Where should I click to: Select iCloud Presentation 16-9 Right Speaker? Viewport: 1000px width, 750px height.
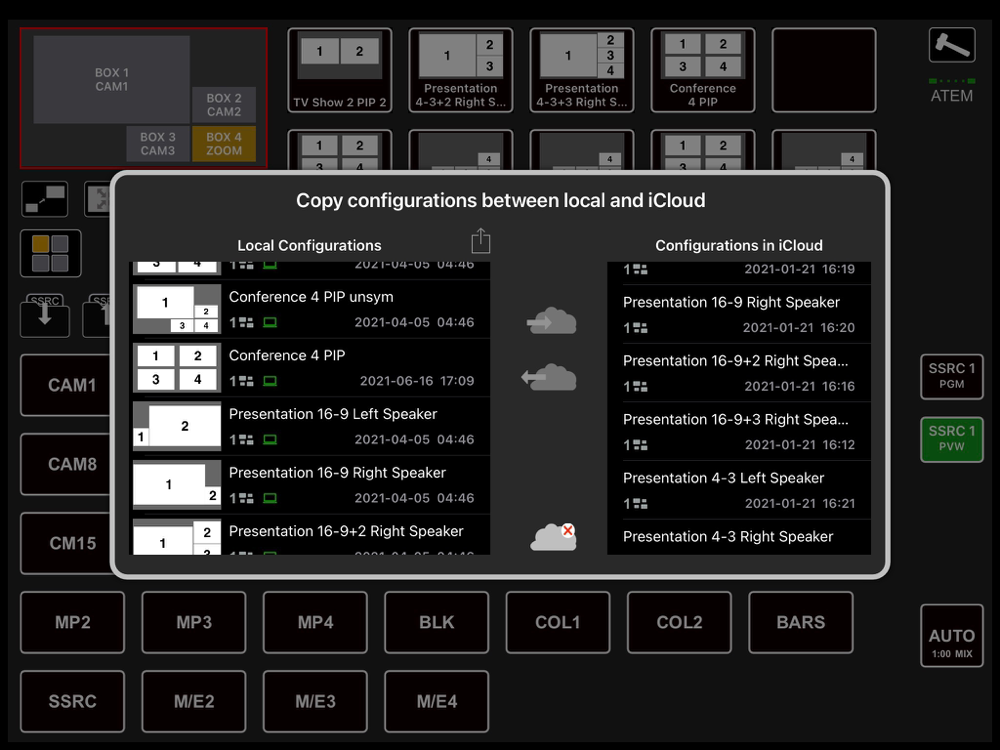tap(739, 314)
